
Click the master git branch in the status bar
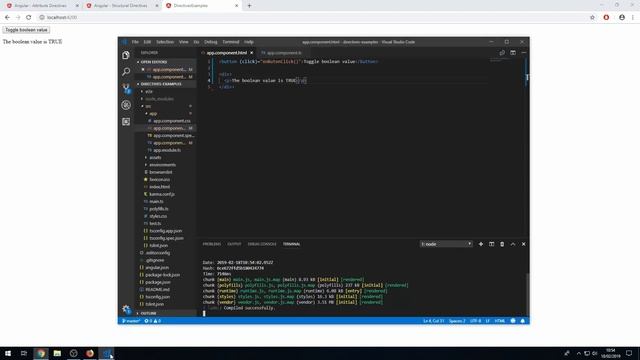(x=131, y=321)
